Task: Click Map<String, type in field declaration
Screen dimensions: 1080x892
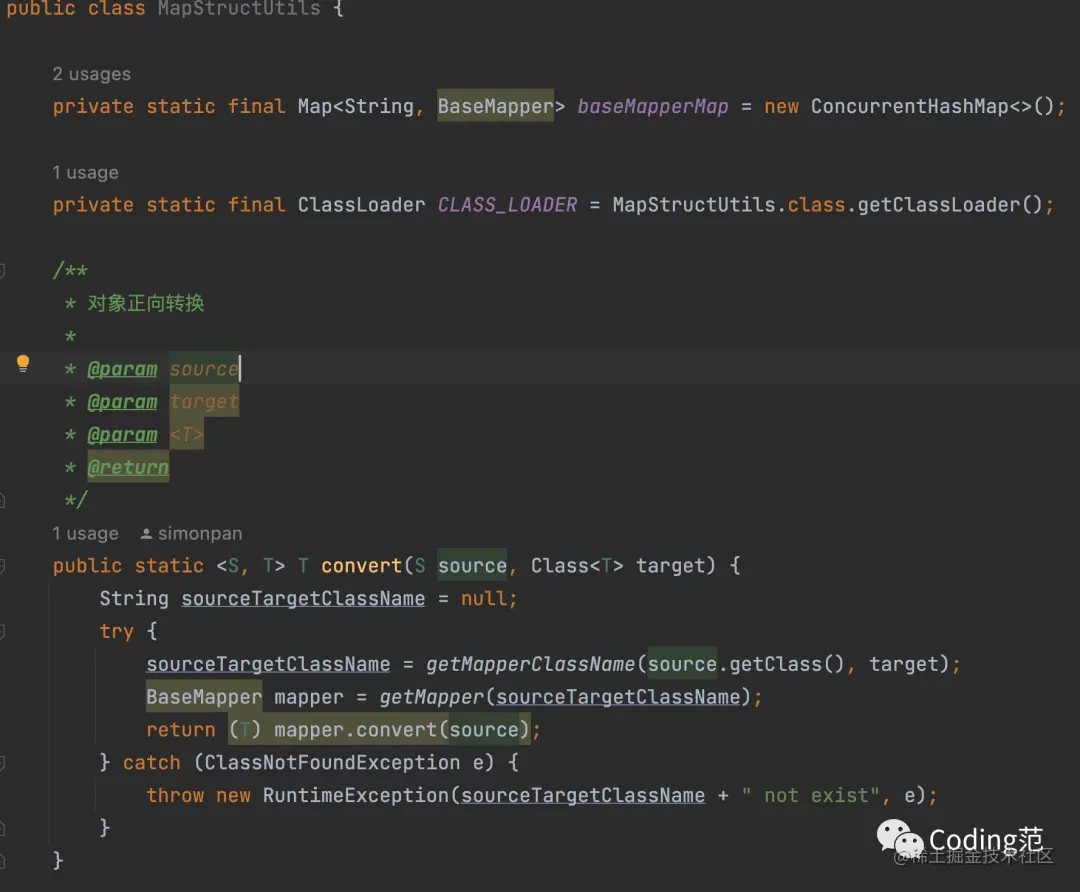Action: pyautogui.click(x=362, y=106)
